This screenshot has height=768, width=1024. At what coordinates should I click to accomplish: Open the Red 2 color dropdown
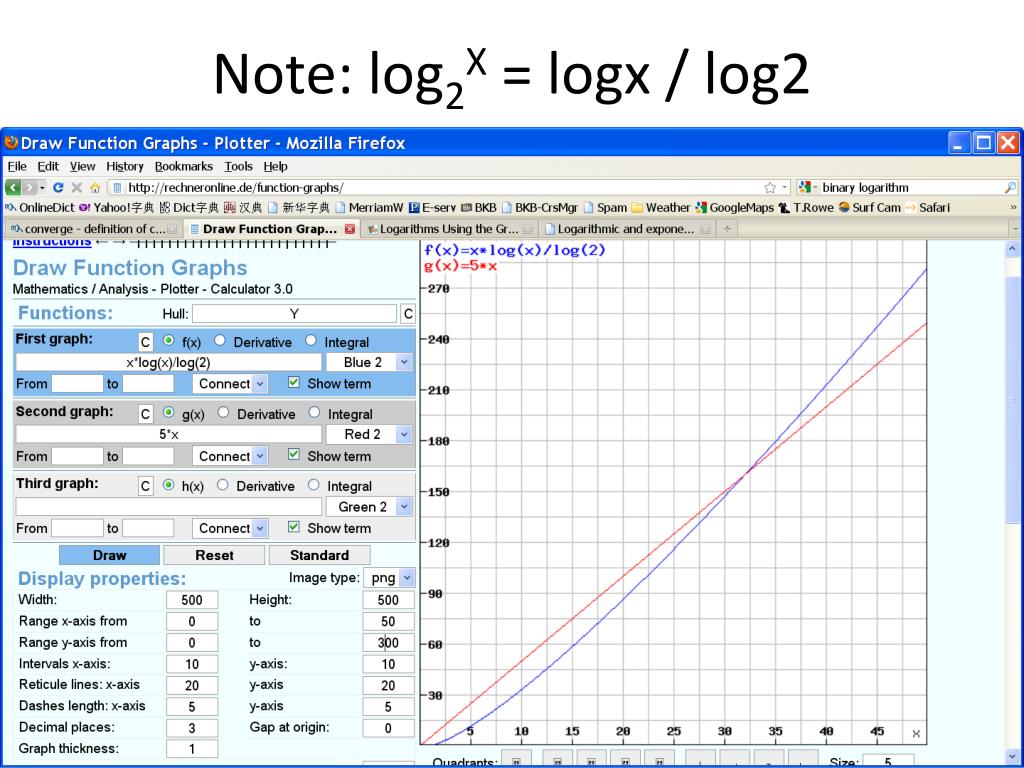coord(369,434)
